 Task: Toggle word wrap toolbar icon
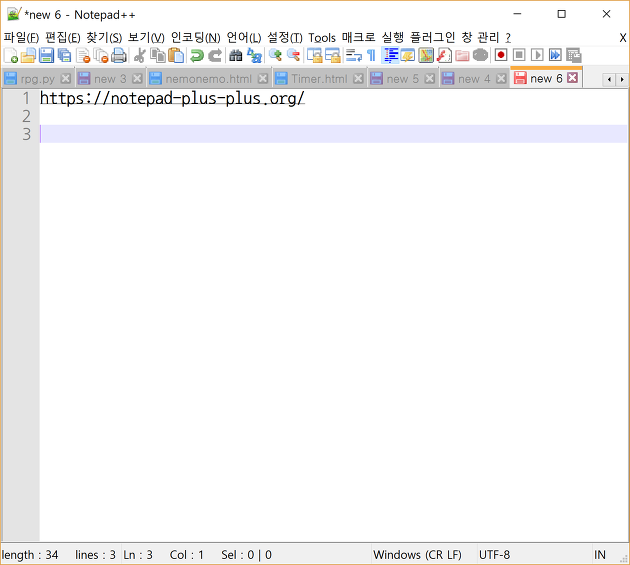point(354,55)
